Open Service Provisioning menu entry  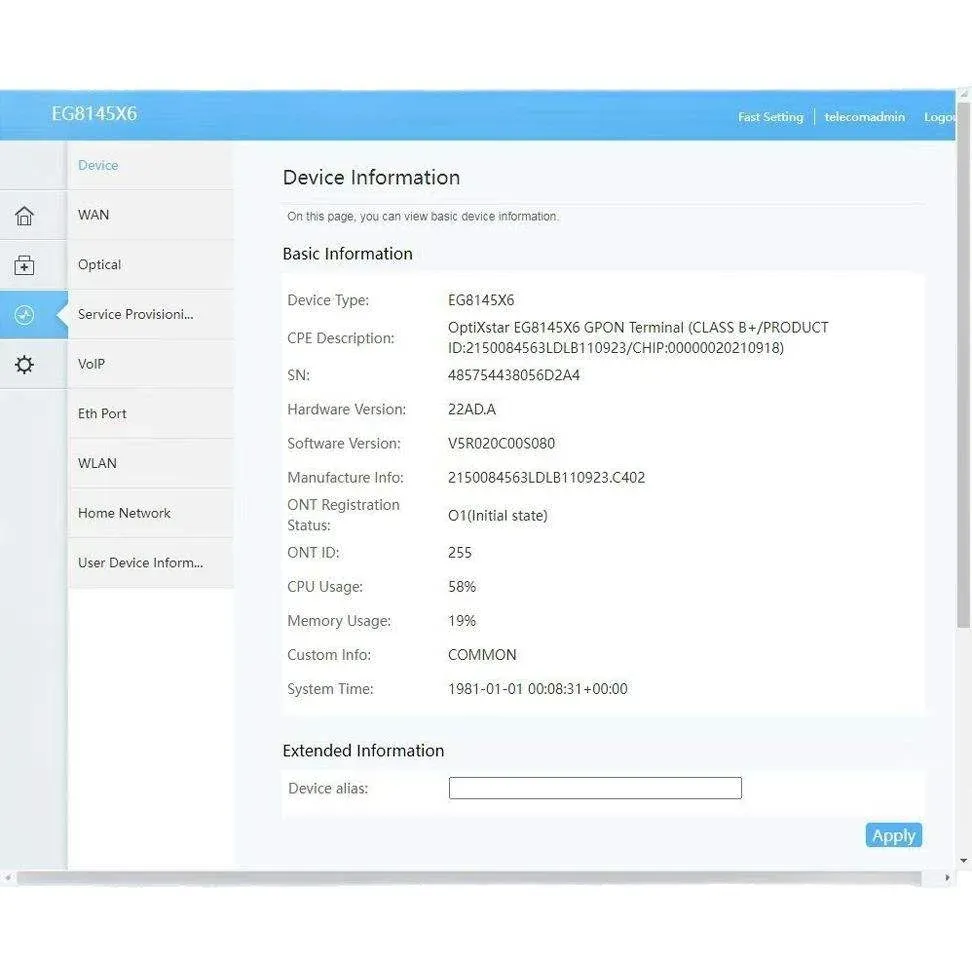pyautogui.click(x=136, y=314)
